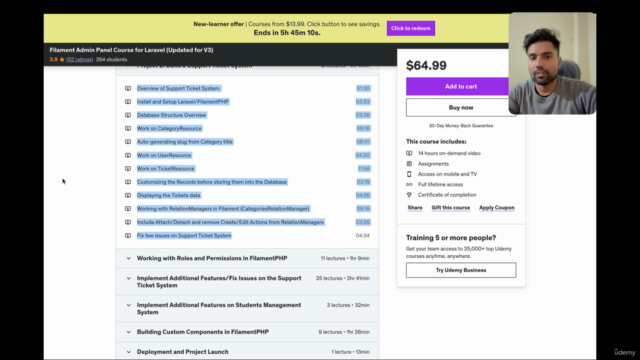Click video icon beside Working with RelationManagers lecture
The height and width of the screenshot is (360, 640).
[x=128, y=209]
